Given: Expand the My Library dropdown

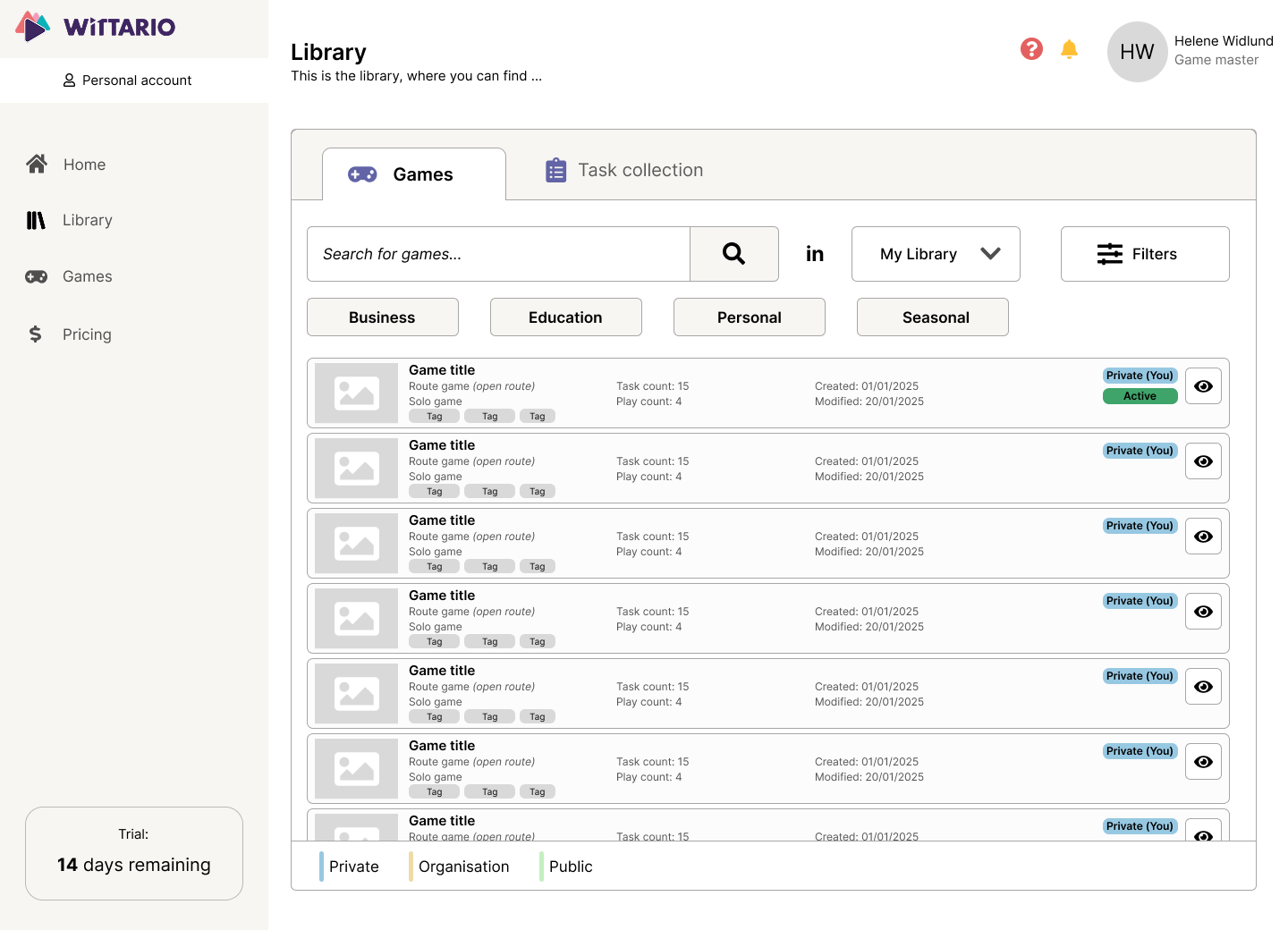Looking at the screenshot, I should [935, 254].
